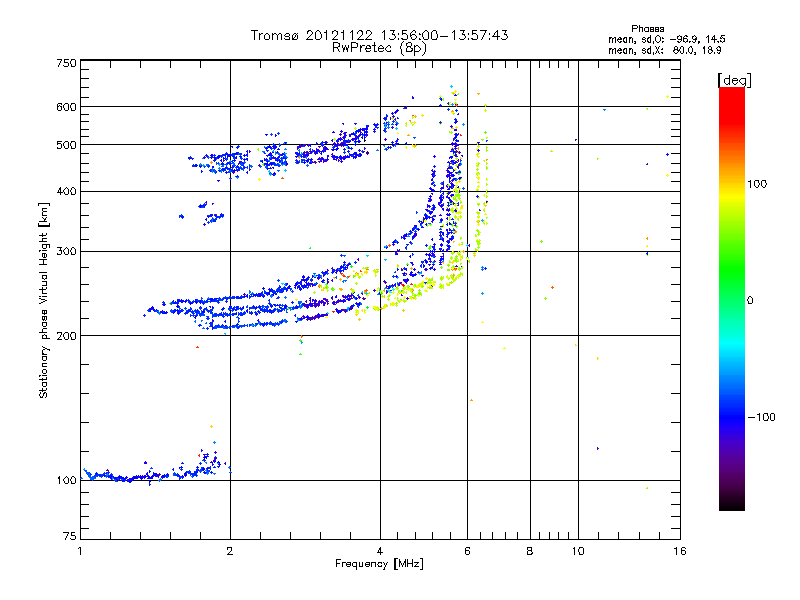Image resolution: width=800 pixels, height=600 pixels.
Task: Click the colorbar tick label '100'
Action: pyautogui.click(x=757, y=184)
